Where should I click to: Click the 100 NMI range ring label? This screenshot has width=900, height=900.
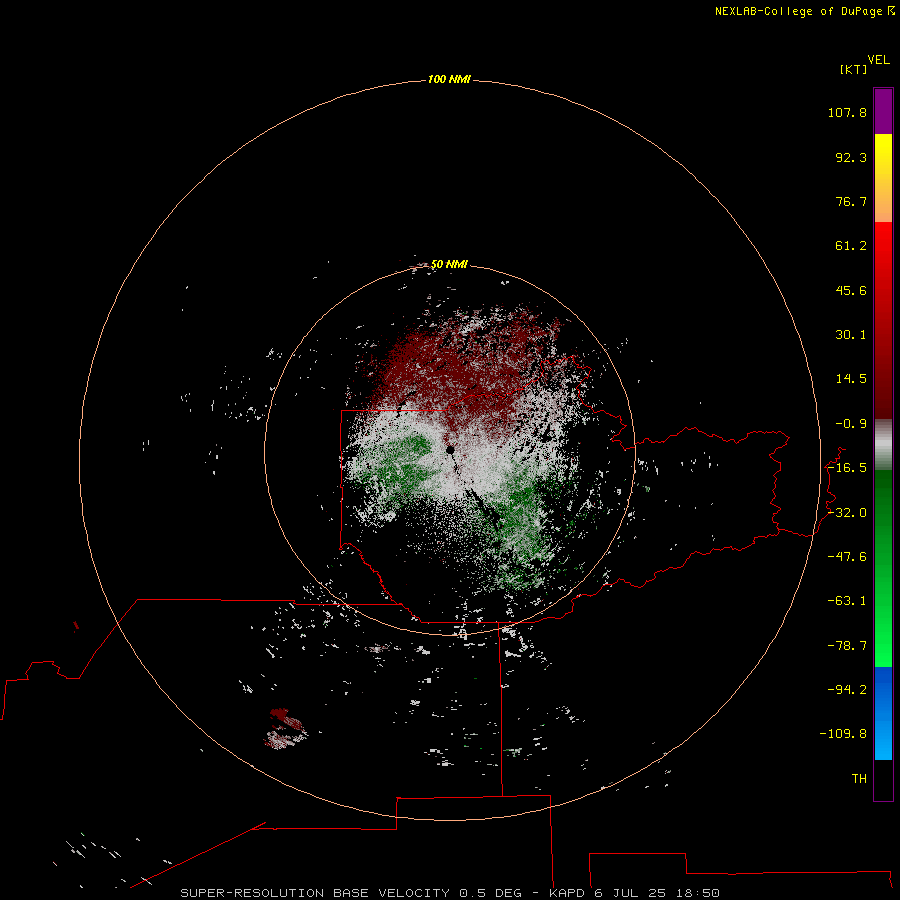[x=449, y=79]
